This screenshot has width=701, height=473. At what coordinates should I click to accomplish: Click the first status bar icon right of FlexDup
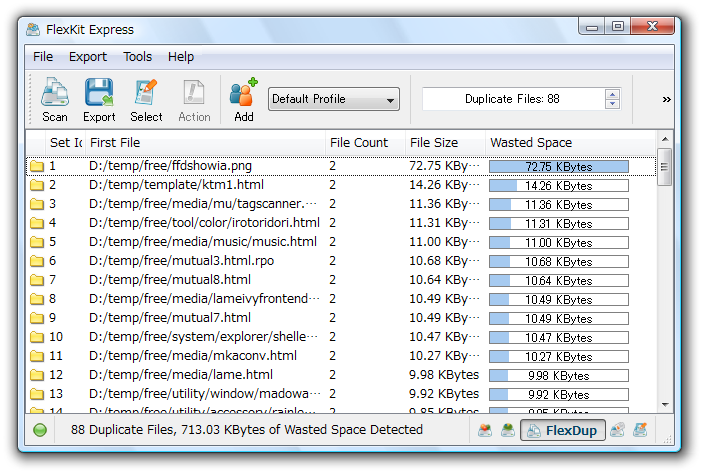pyautogui.click(x=617, y=430)
